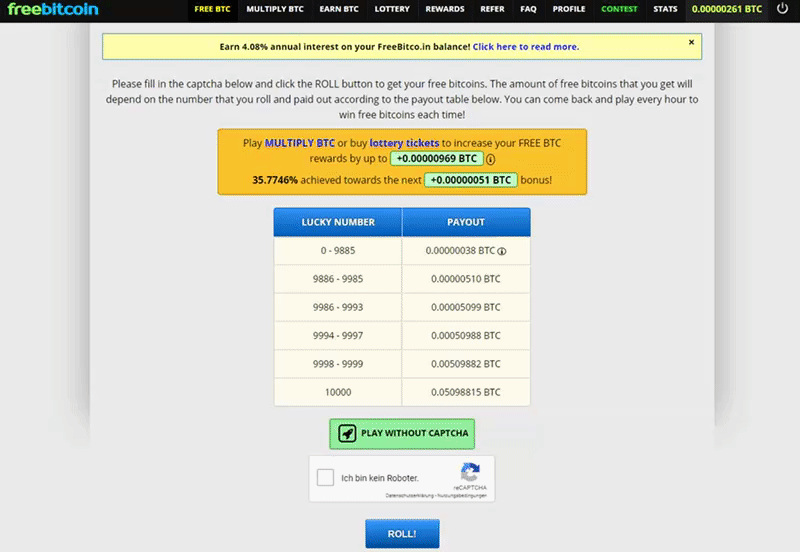Select the 0 - 9885 lucky number cell
Screen dimensions: 800x552
point(338,250)
